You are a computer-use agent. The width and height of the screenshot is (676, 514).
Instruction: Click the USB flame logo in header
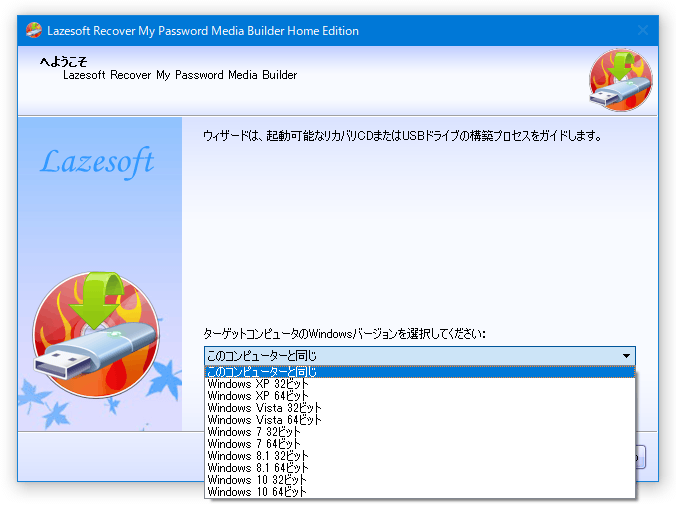tap(620, 80)
